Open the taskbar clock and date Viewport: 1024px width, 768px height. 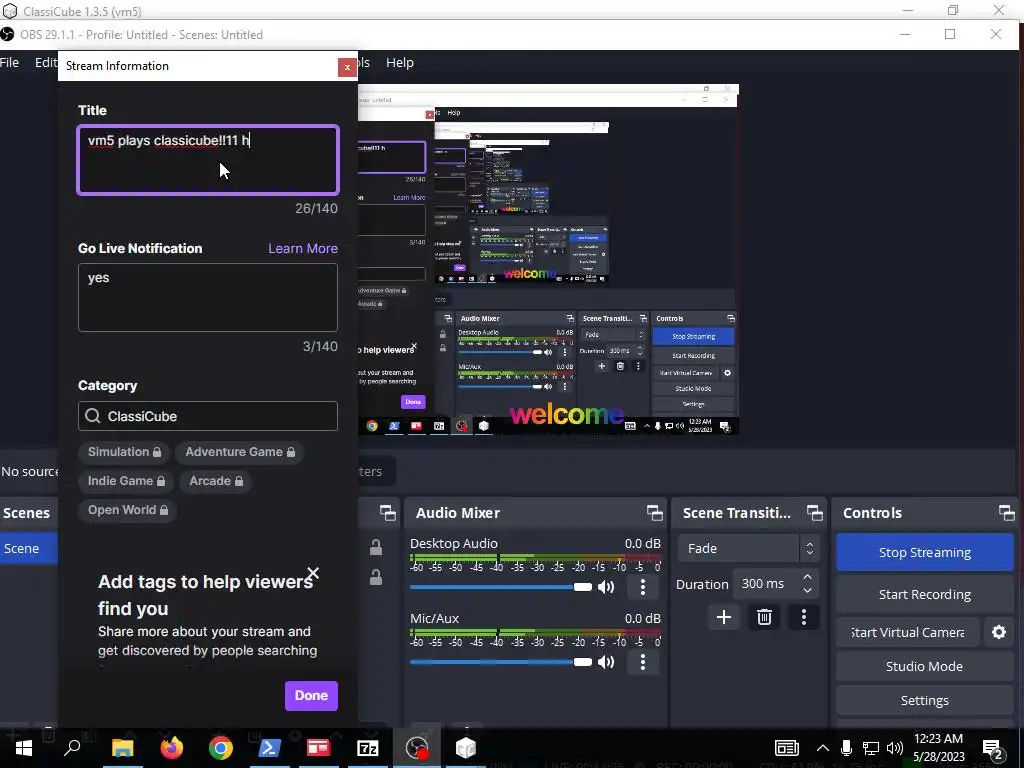coord(938,748)
